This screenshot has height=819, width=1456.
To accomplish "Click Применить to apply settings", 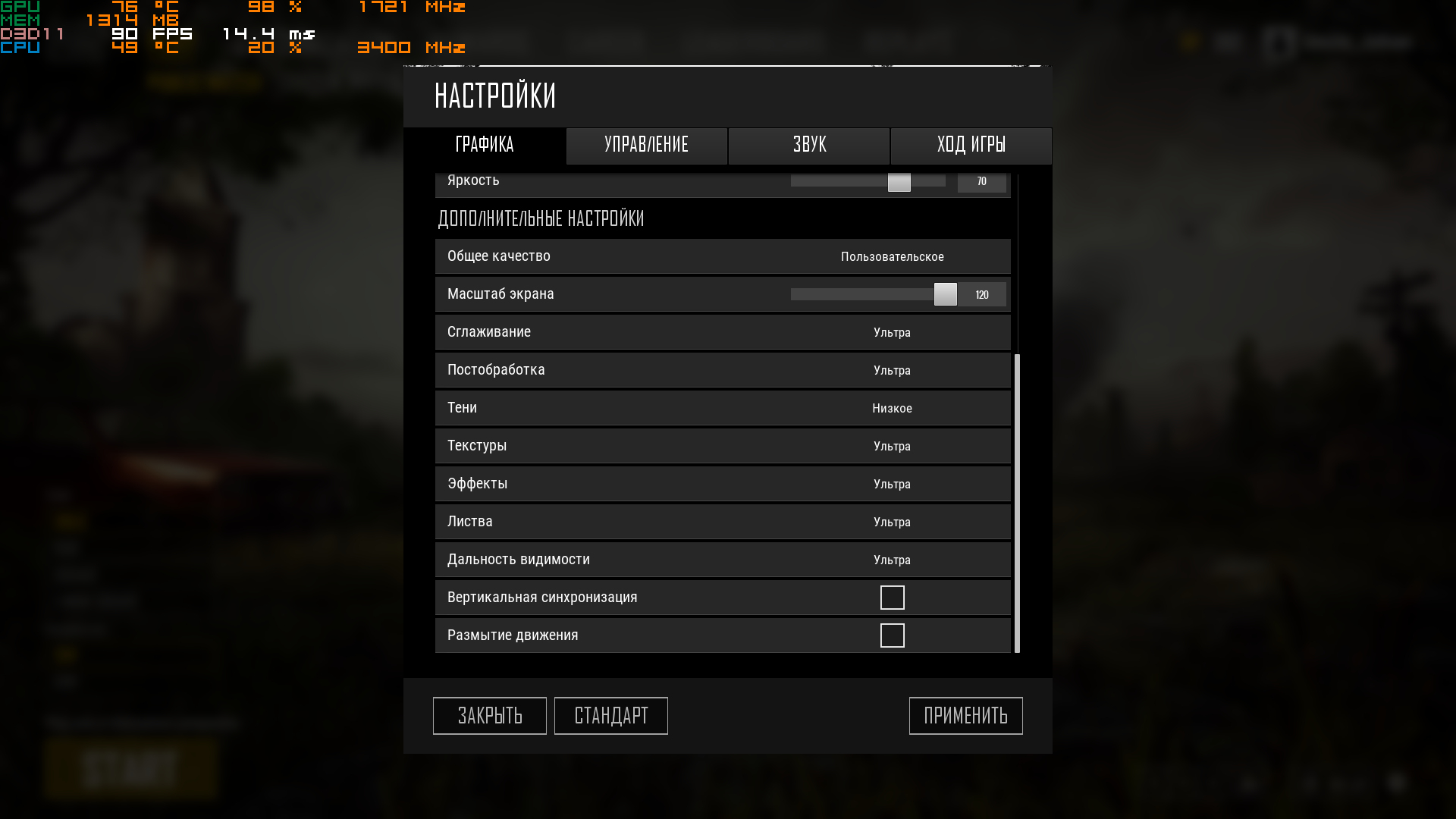I will point(966,716).
